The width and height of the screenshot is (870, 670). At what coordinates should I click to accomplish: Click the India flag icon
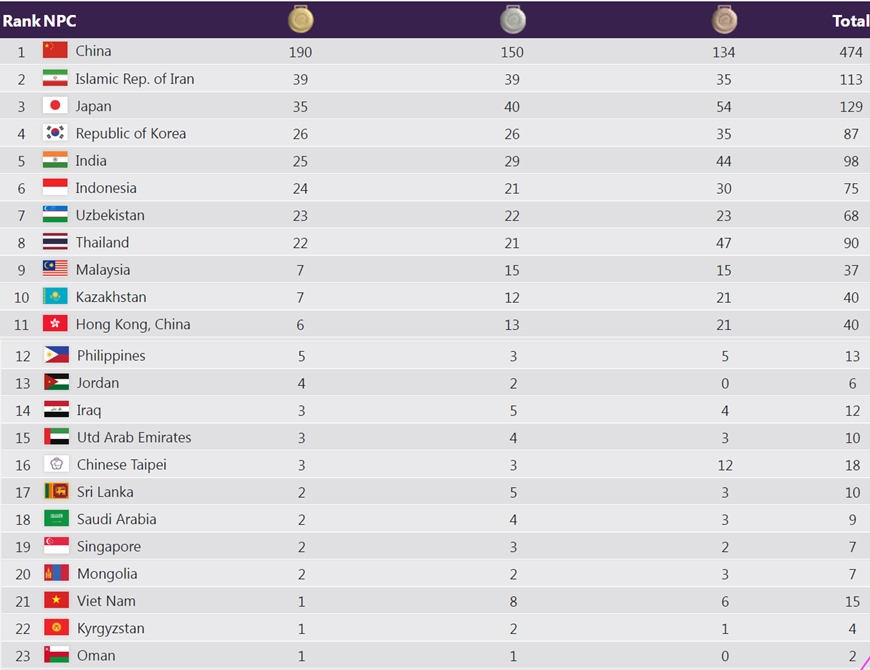click(x=55, y=160)
